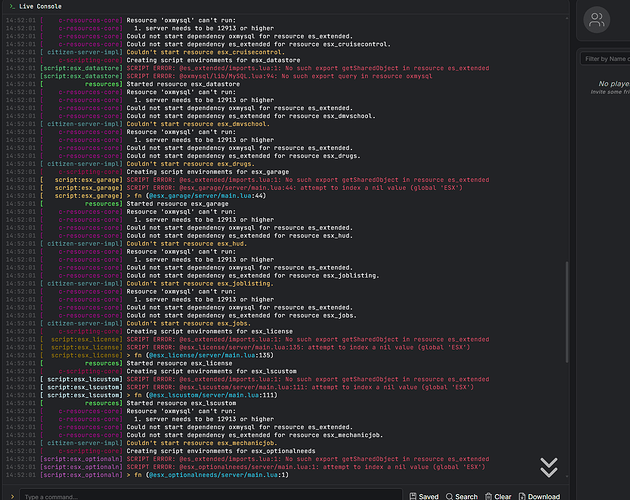630x500 pixels.
Task: Select 'Couldn't start resource esx_hud.' line
Action: 187,244
